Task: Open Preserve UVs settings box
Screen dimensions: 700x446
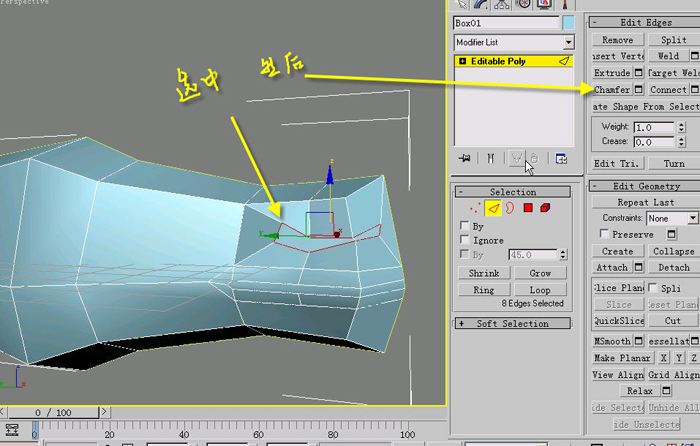Action: (x=671, y=234)
